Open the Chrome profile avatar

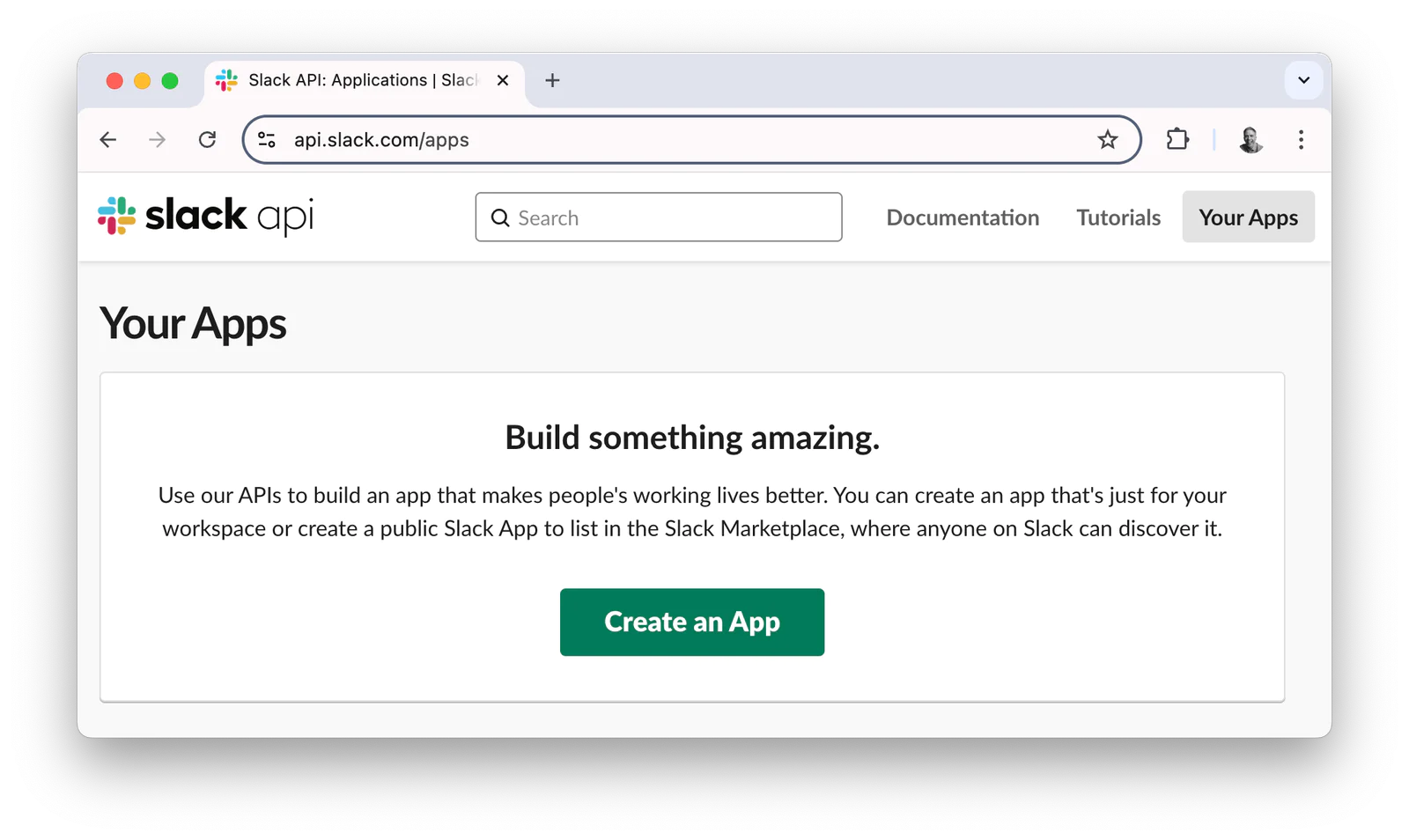[x=1250, y=140]
